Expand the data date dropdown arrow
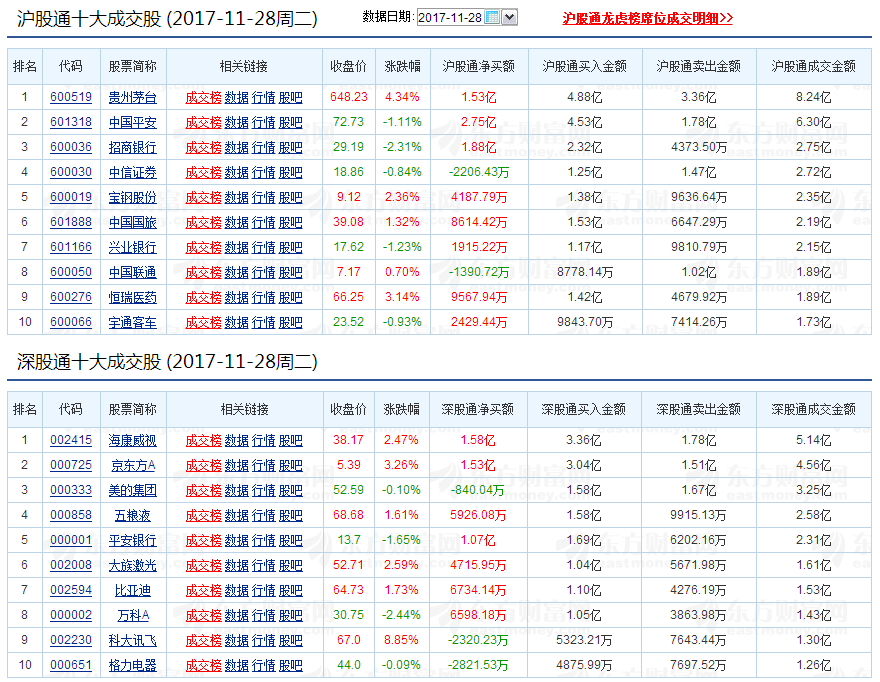This screenshot has width=880, height=682. point(509,17)
